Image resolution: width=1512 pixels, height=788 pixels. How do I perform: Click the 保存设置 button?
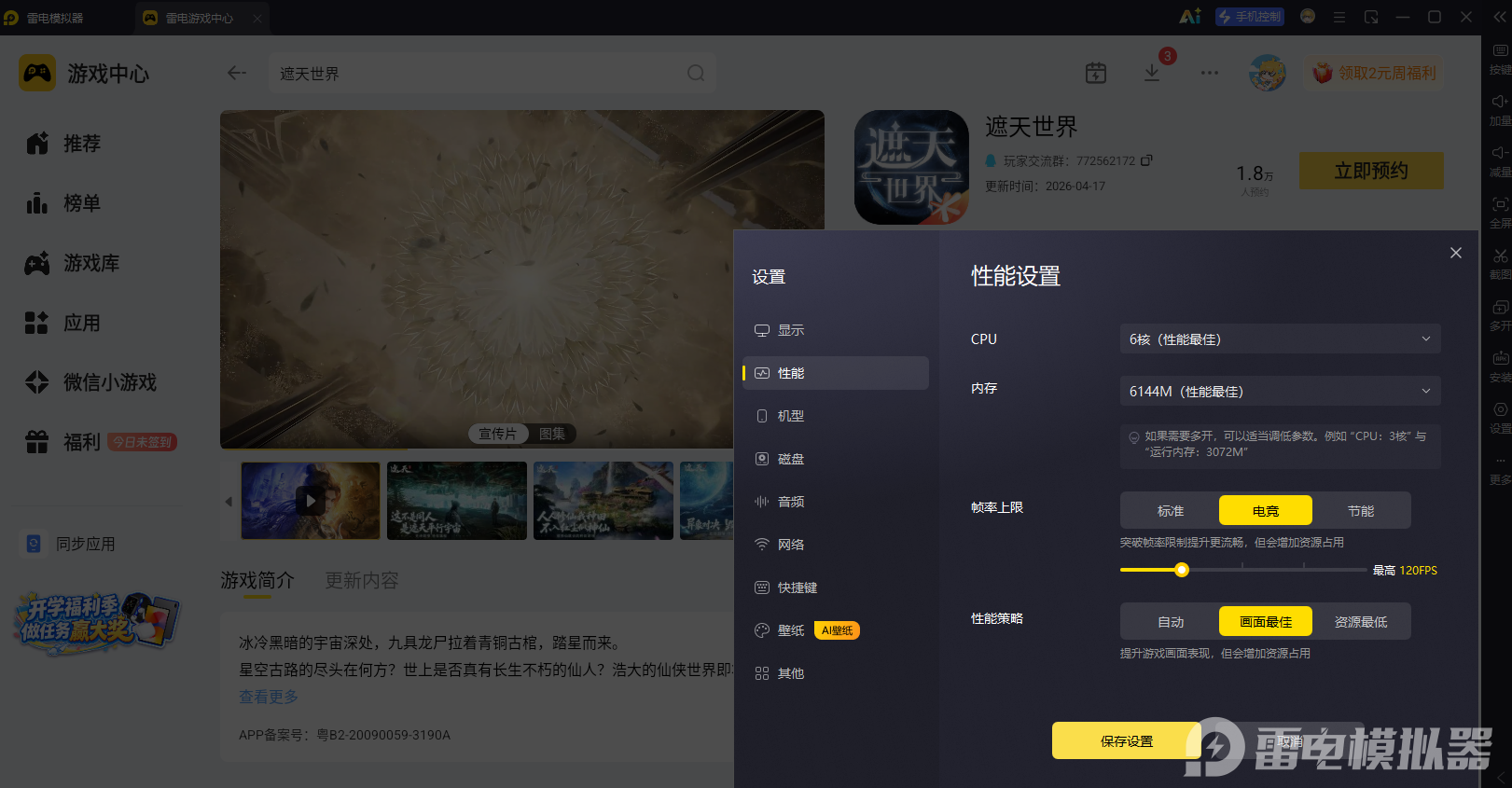click(1127, 740)
